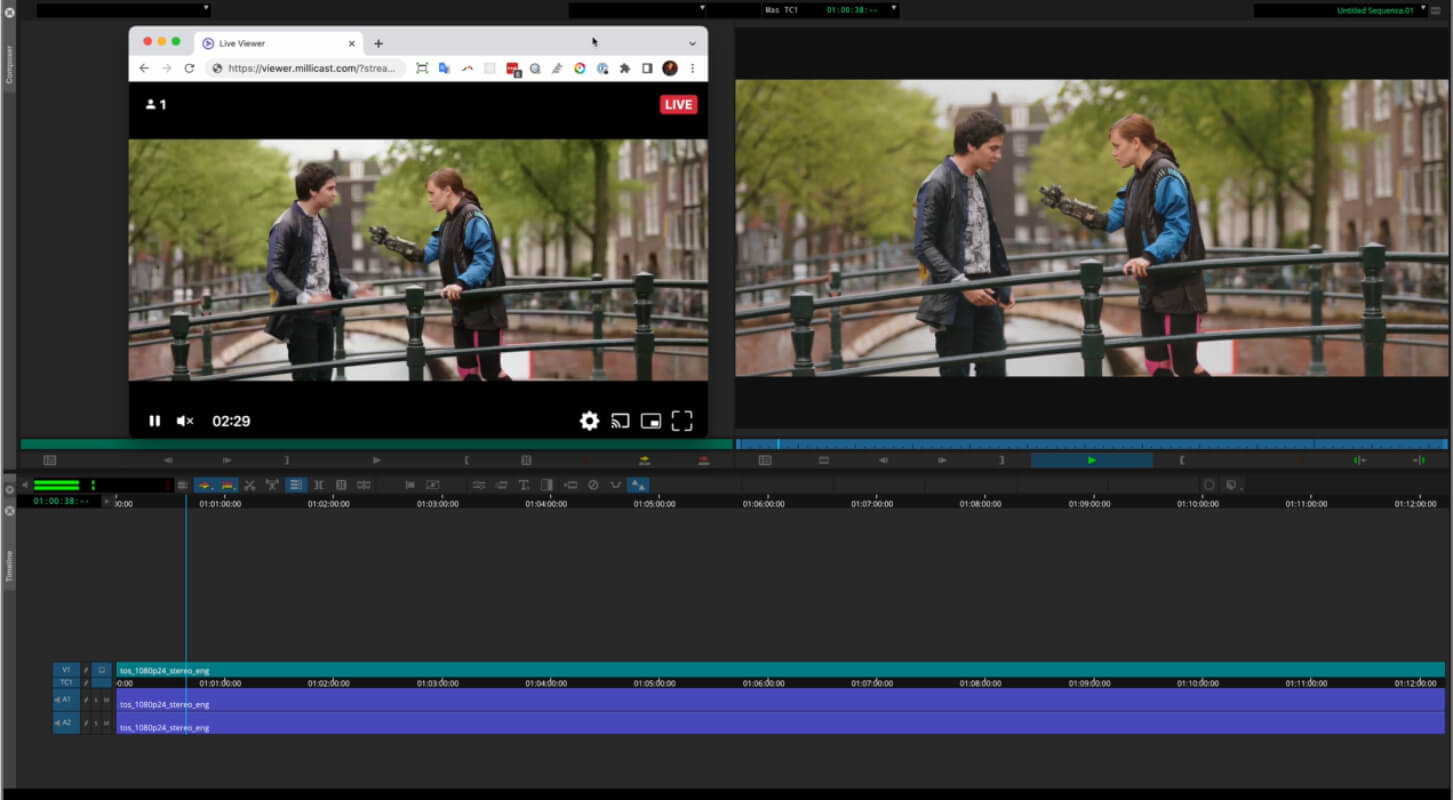Screen dimensions: 1453x800
Task: Mute the A2 audio track
Action: click(x=106, y=722)
